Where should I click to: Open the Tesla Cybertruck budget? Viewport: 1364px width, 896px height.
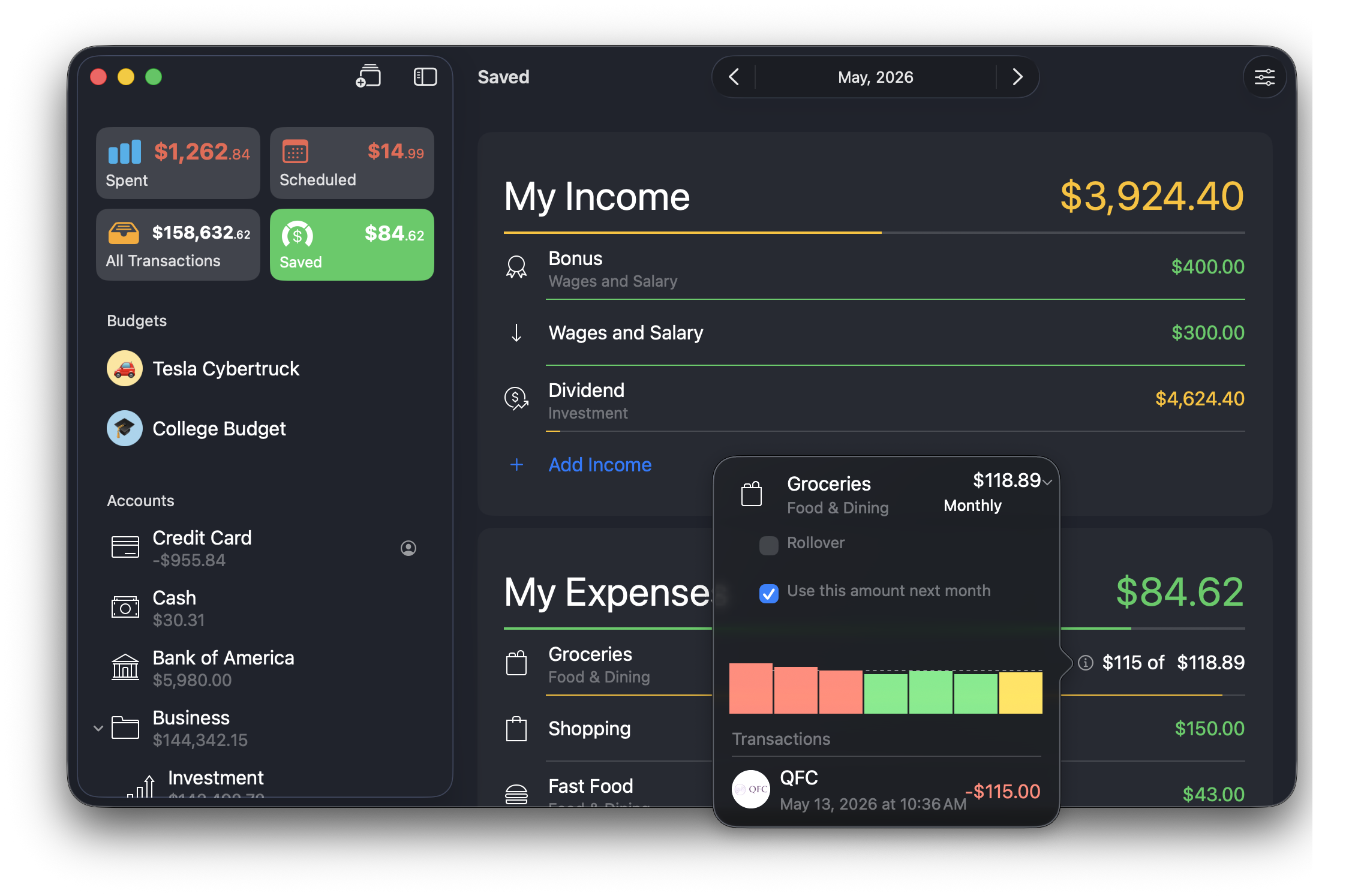264,368
